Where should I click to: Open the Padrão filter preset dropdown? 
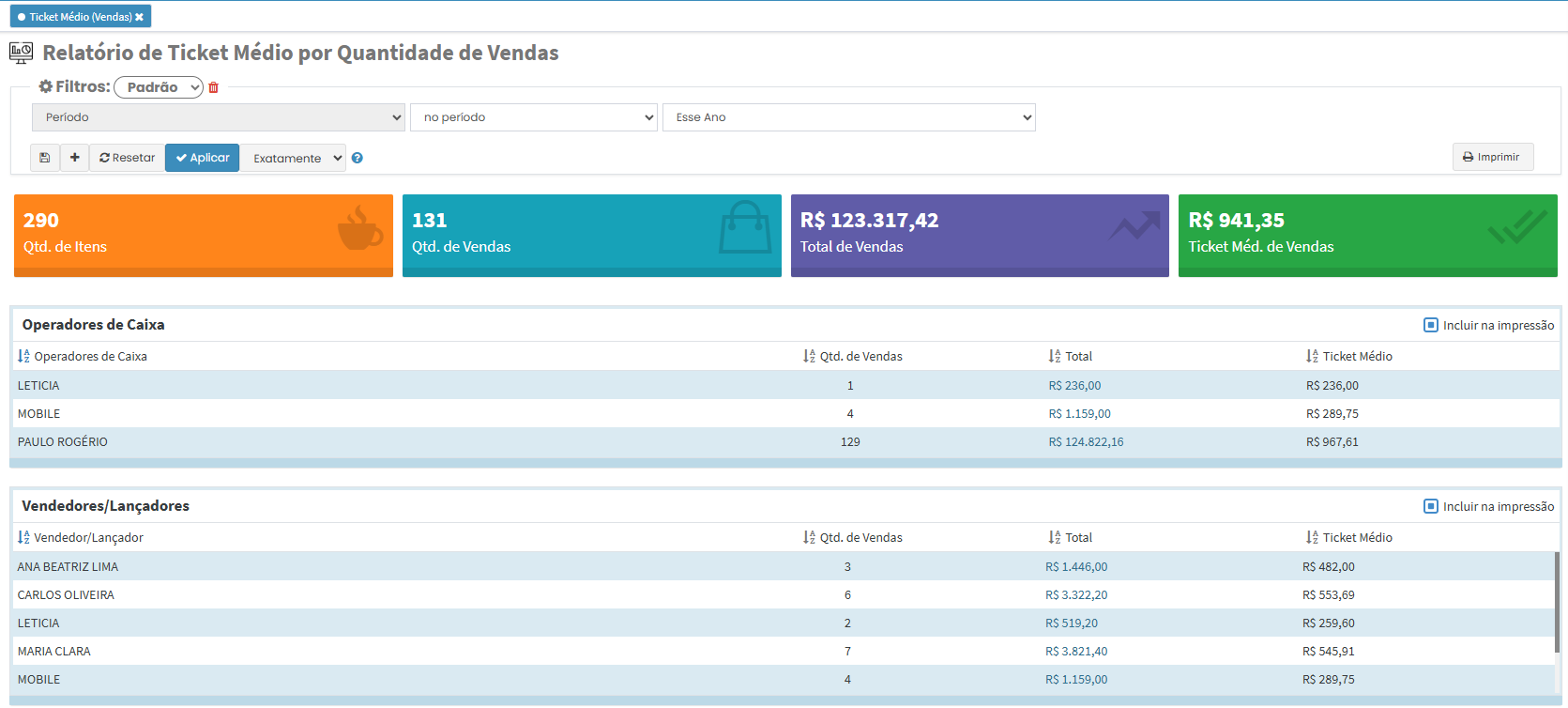(x=159, y=87)
